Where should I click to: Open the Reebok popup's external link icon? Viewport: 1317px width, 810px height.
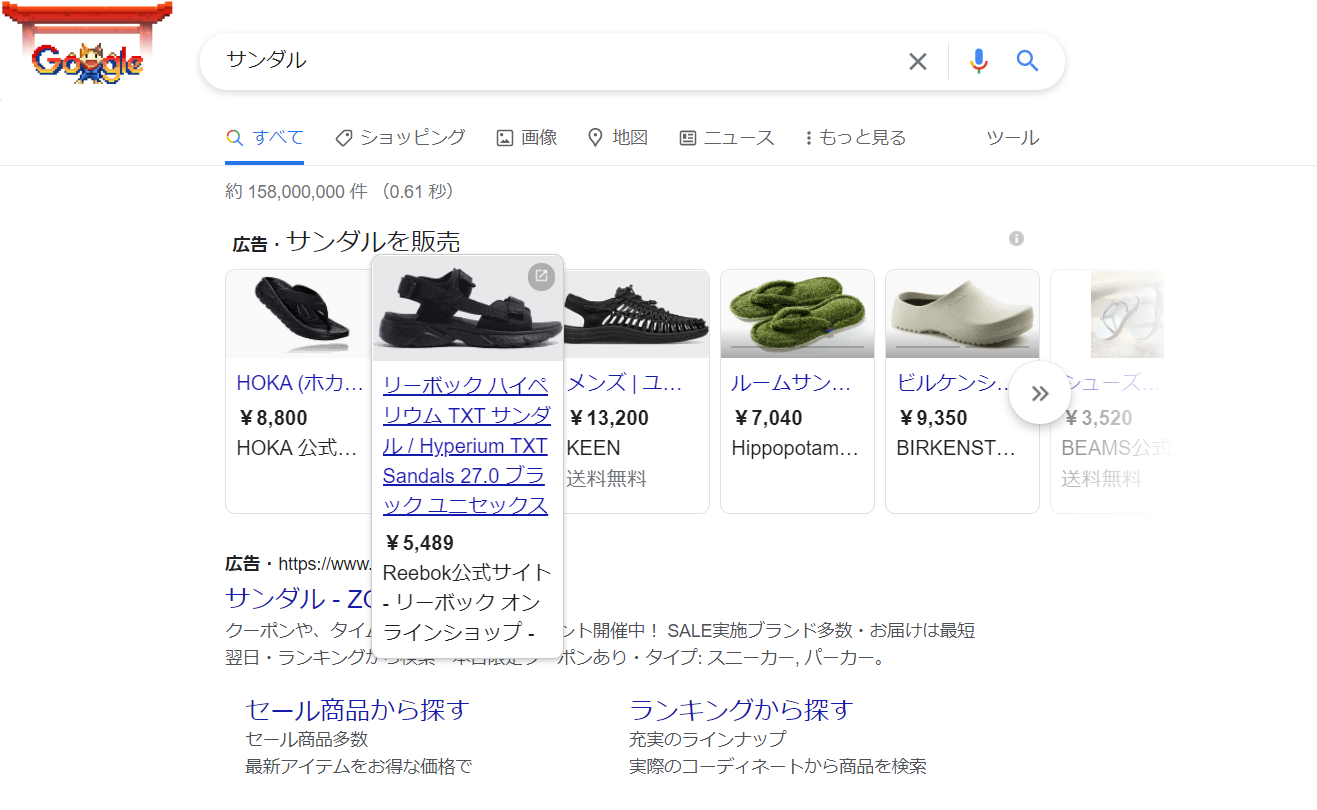coord(541,277)
